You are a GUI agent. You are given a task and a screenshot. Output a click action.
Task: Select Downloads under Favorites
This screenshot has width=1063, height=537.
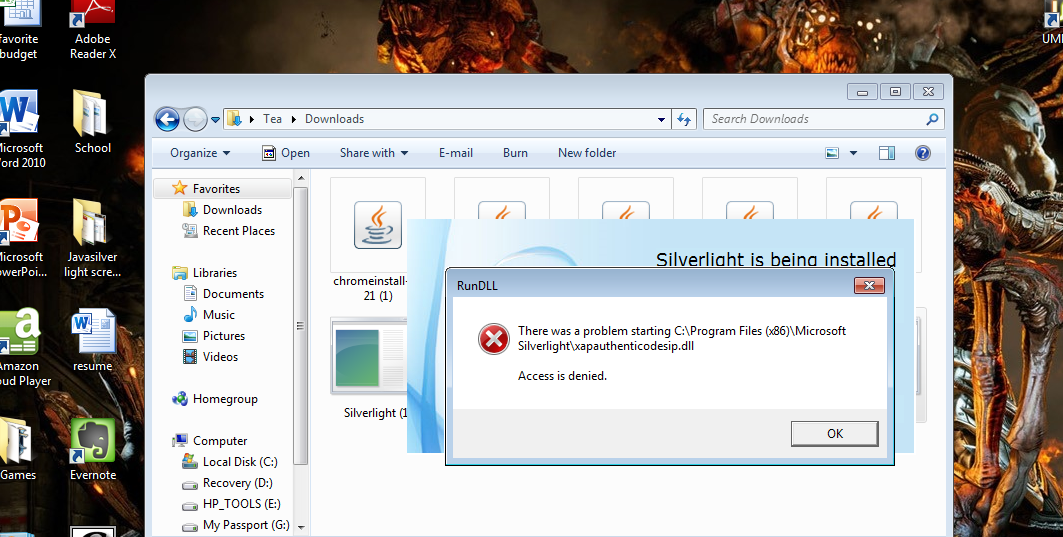click(x=232, y=210)
